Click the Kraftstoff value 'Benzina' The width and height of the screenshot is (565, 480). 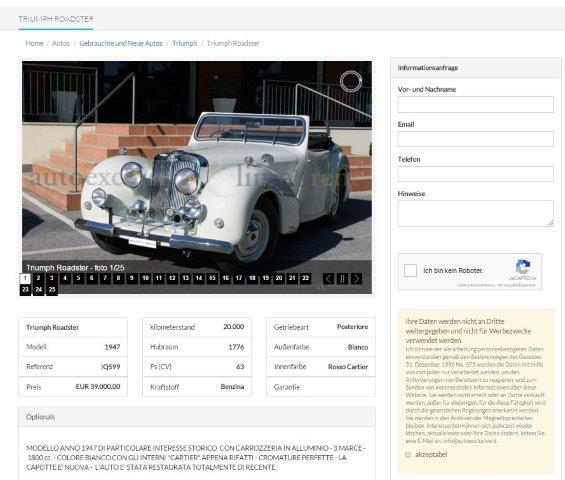tap(232, 387)
